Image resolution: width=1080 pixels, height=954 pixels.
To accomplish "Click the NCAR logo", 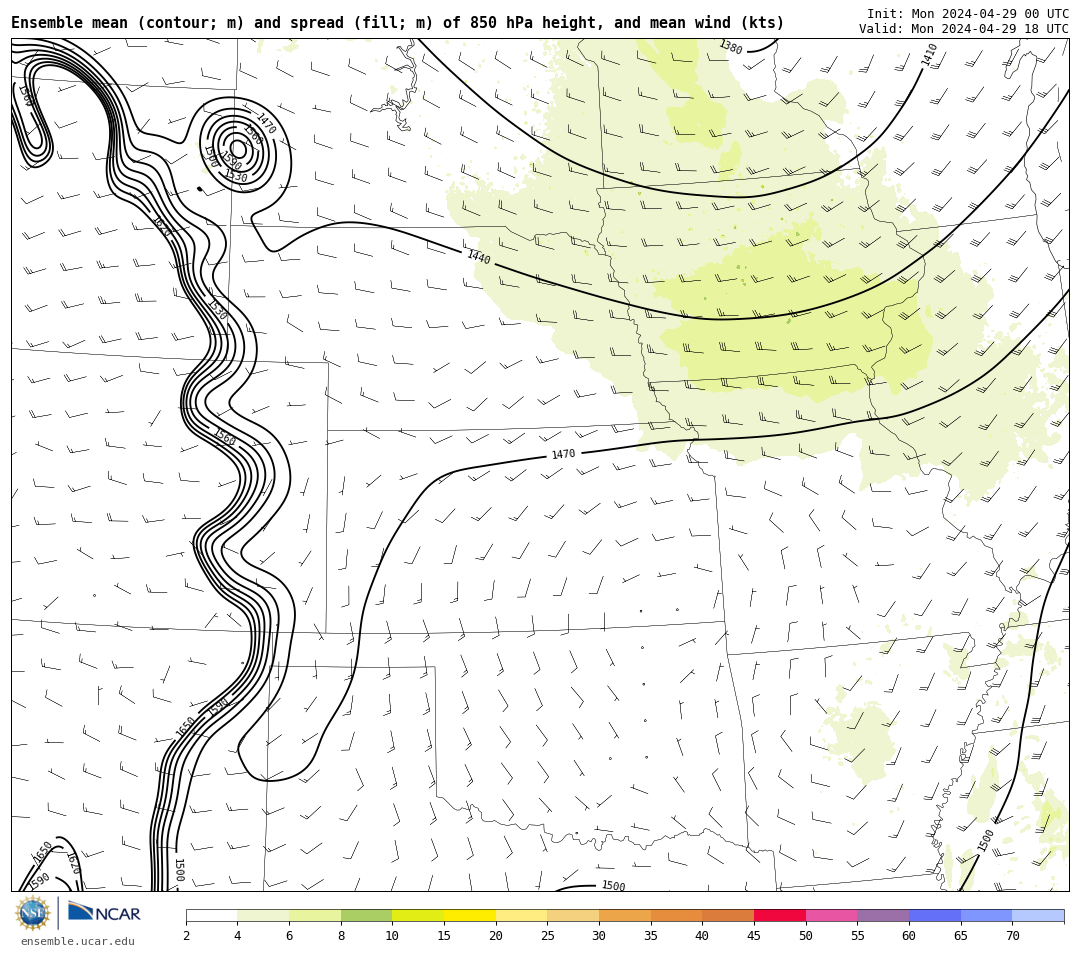I will 104,913.
